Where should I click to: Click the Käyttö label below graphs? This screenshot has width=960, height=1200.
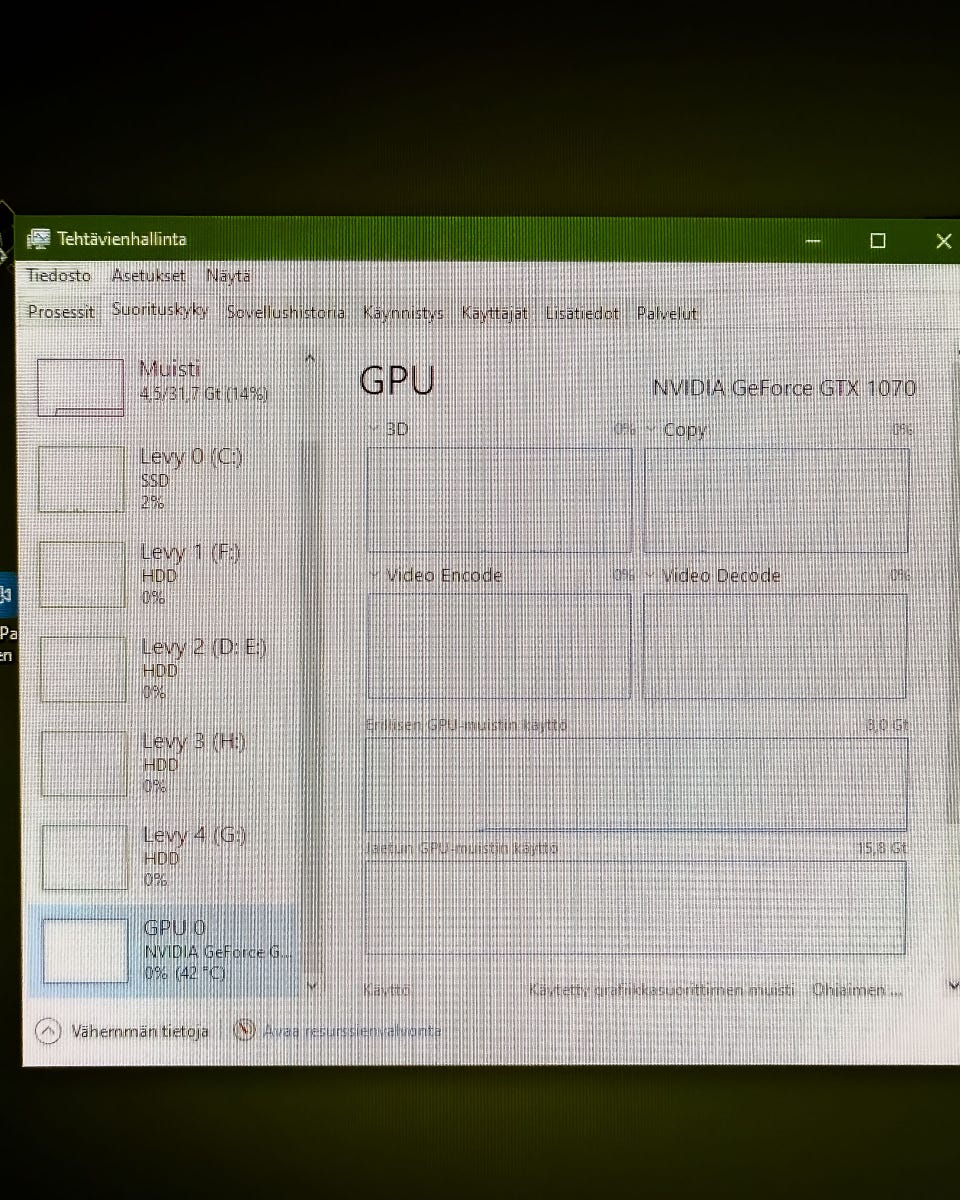pyautogui.click(x=388, y=990)
